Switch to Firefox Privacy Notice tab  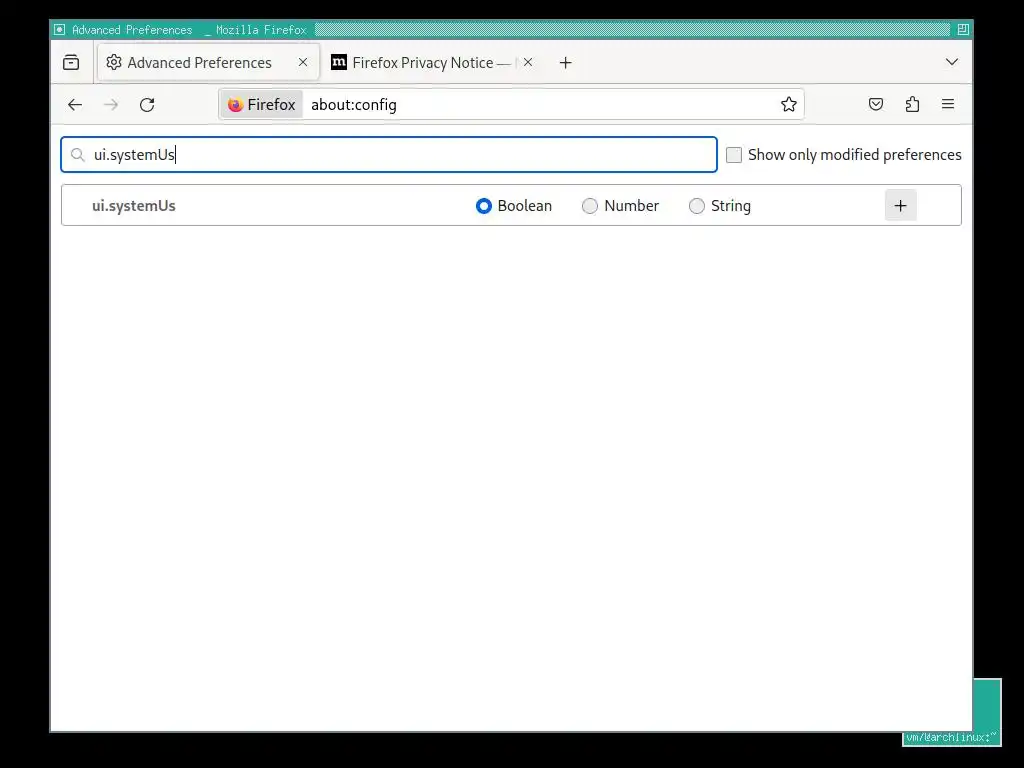click(432, 62)
